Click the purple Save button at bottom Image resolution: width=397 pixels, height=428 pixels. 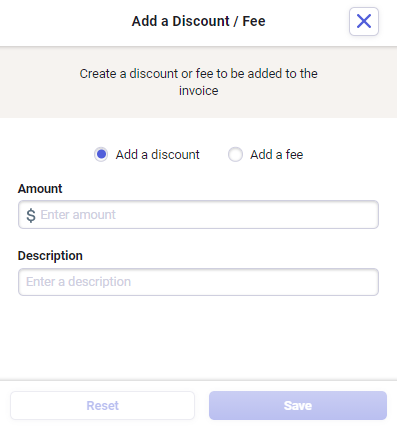[298, 405]
